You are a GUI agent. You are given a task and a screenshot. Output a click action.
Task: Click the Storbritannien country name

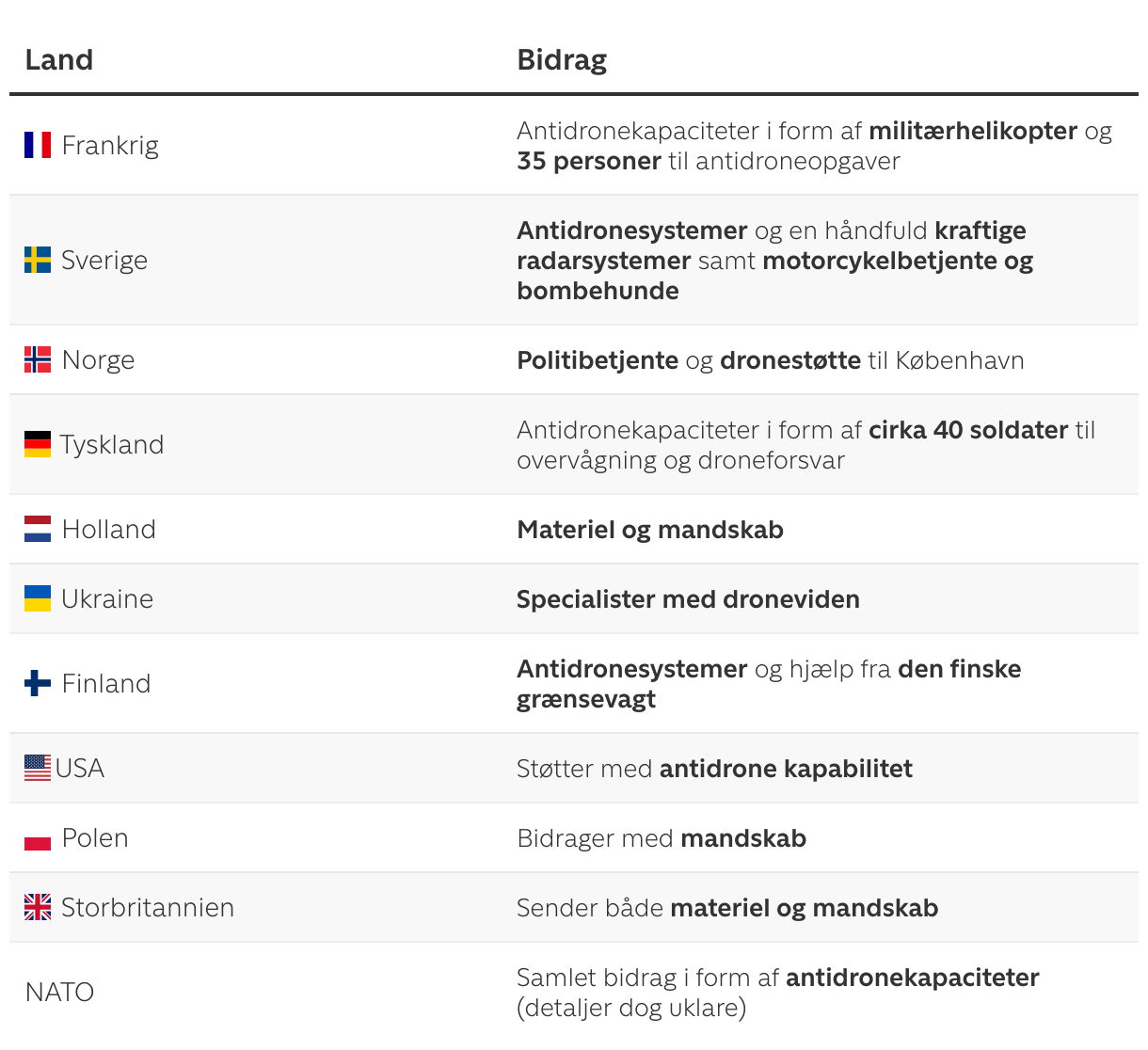[148, 908]
